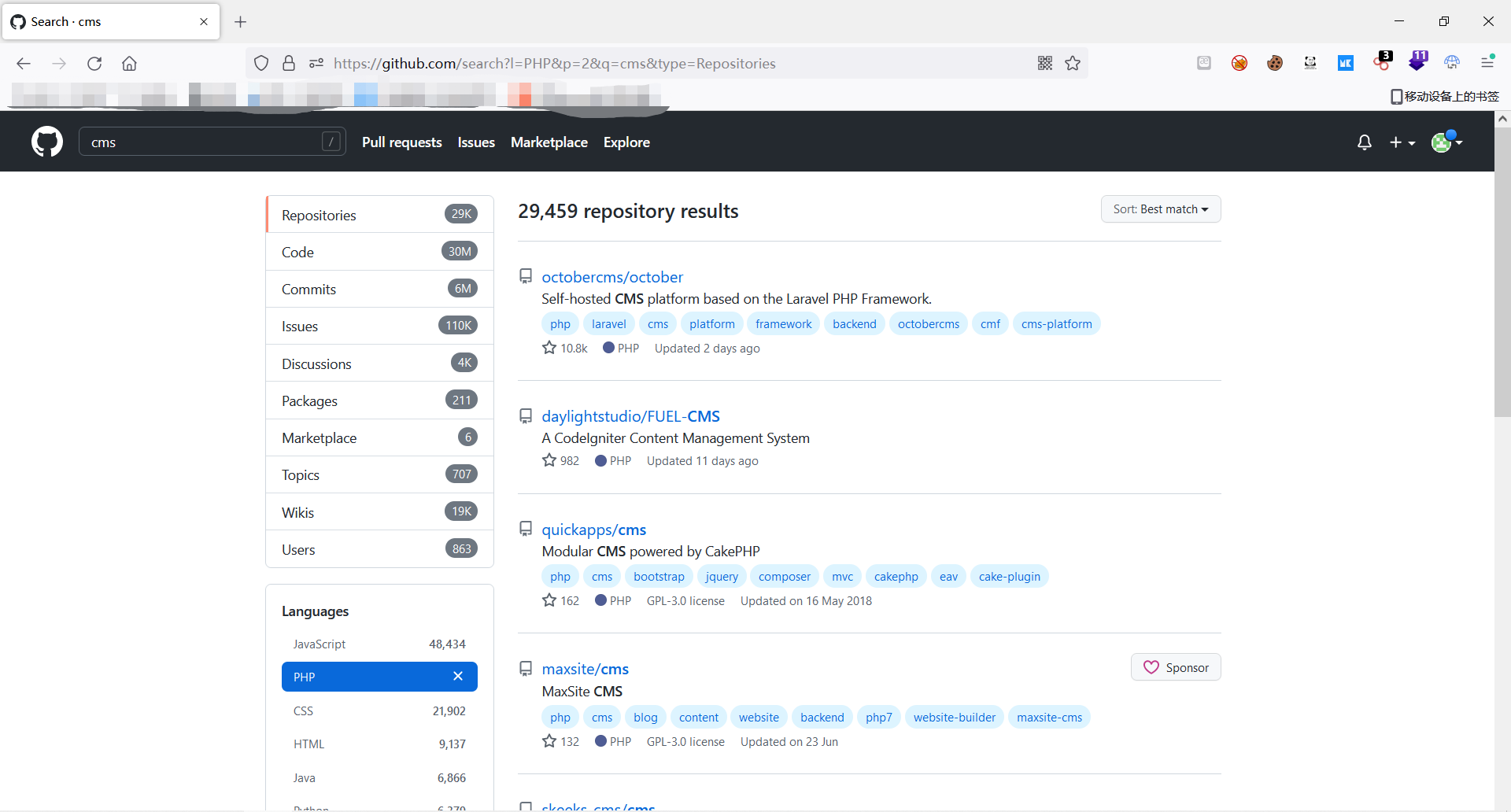Click the star icon showing 132
1511x812 pixels.
pyautogui.click(x=549, y=740)
